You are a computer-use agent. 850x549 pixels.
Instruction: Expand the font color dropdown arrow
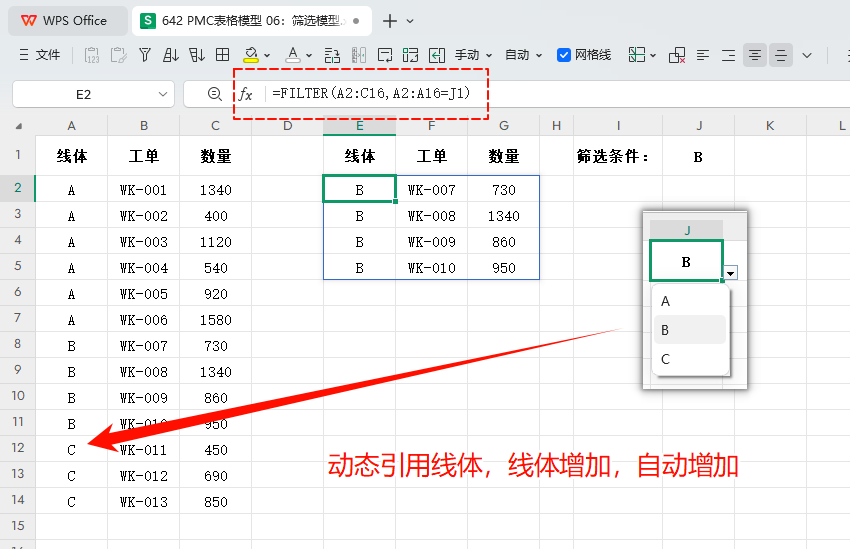click(309, 55)
